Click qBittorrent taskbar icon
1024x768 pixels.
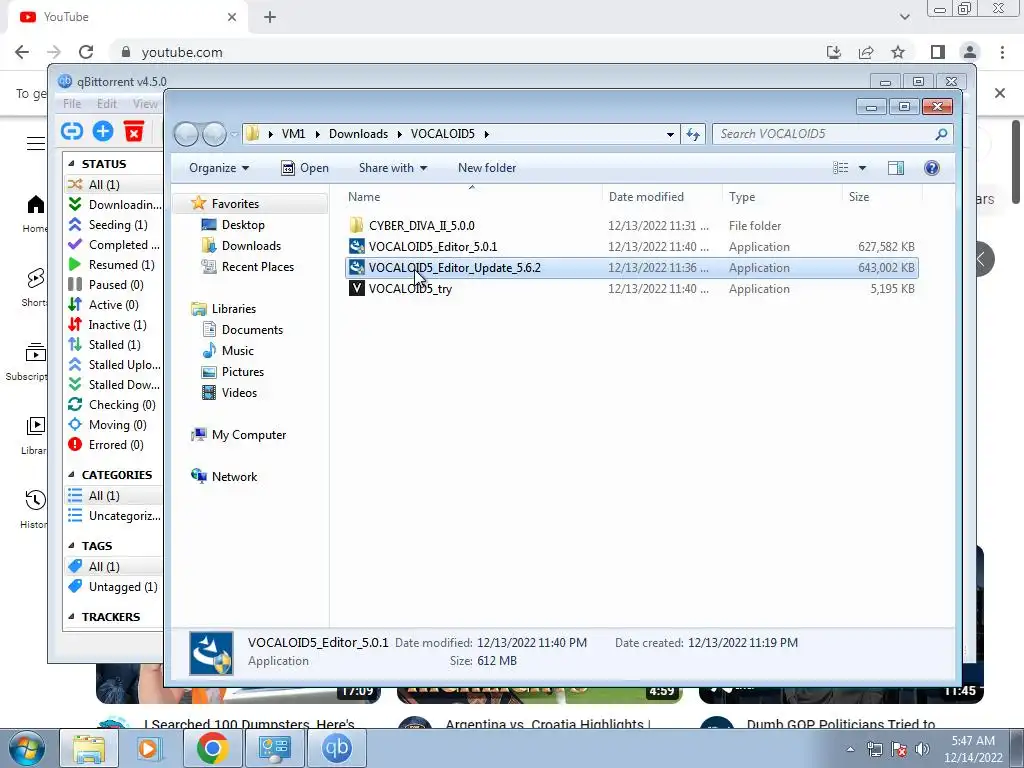(337, 748)
